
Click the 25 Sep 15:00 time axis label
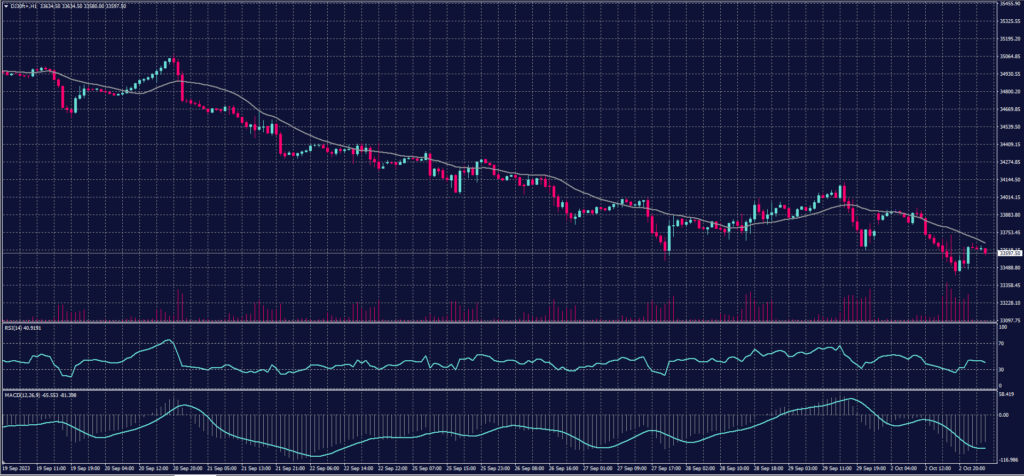coord(460,468)
